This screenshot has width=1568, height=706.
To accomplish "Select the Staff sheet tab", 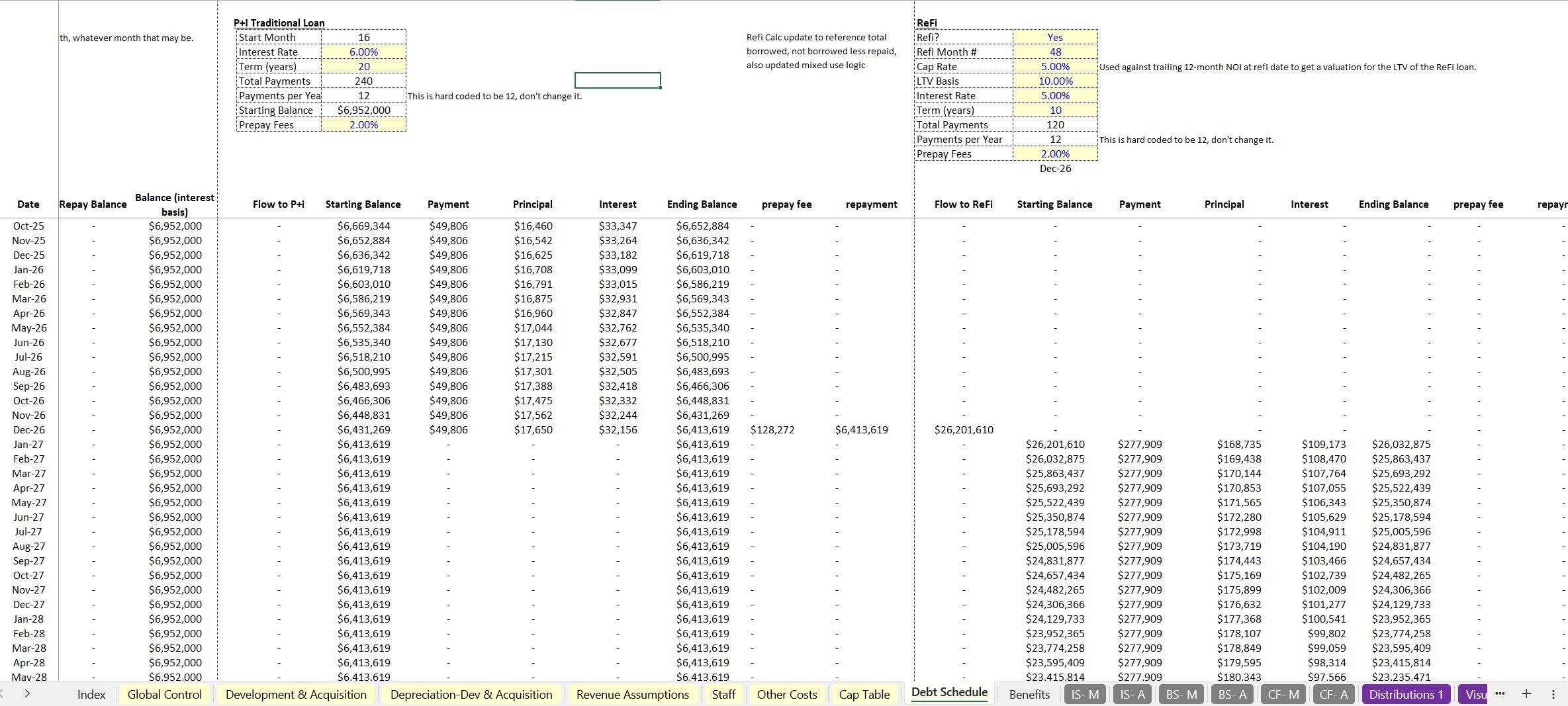I will coord(723,694).
